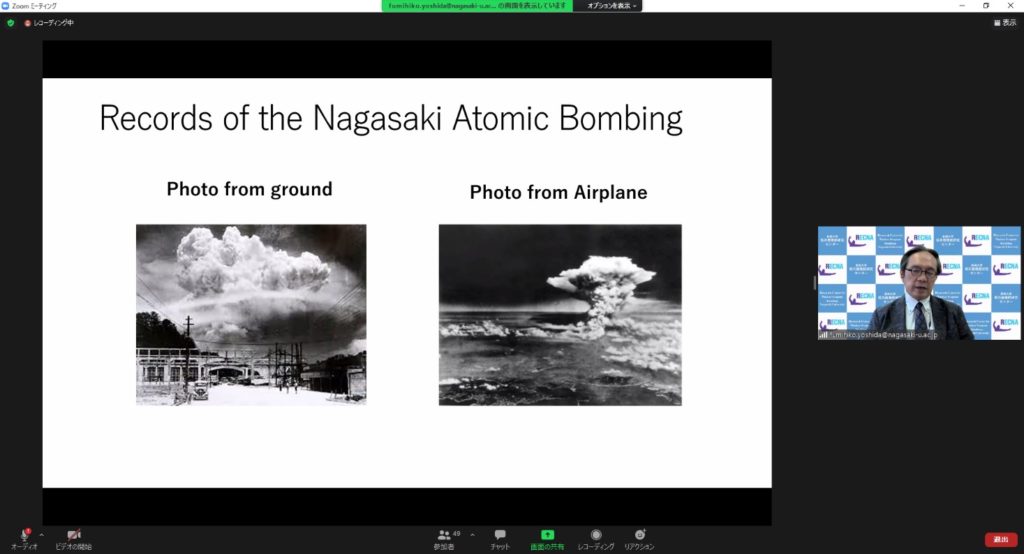The width and height of the screenshot is (1024, 554).
Task: Click the Photo from Airplane image
Action: click(x=560, y=314)
